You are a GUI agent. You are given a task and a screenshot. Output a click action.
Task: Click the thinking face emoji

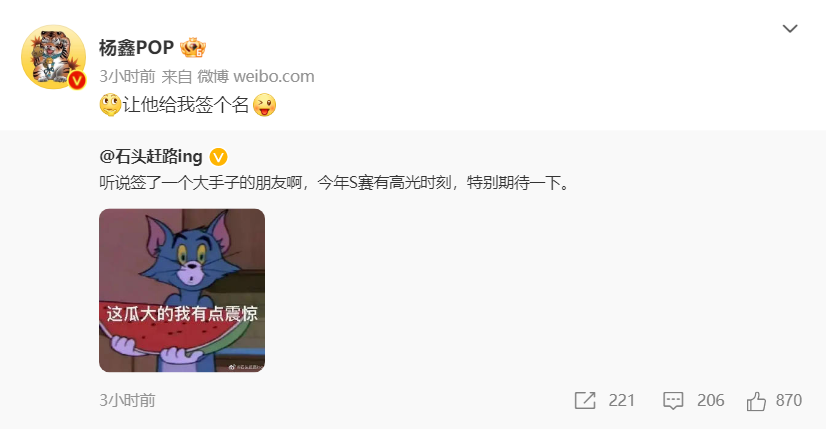click(x=110, y=105)
